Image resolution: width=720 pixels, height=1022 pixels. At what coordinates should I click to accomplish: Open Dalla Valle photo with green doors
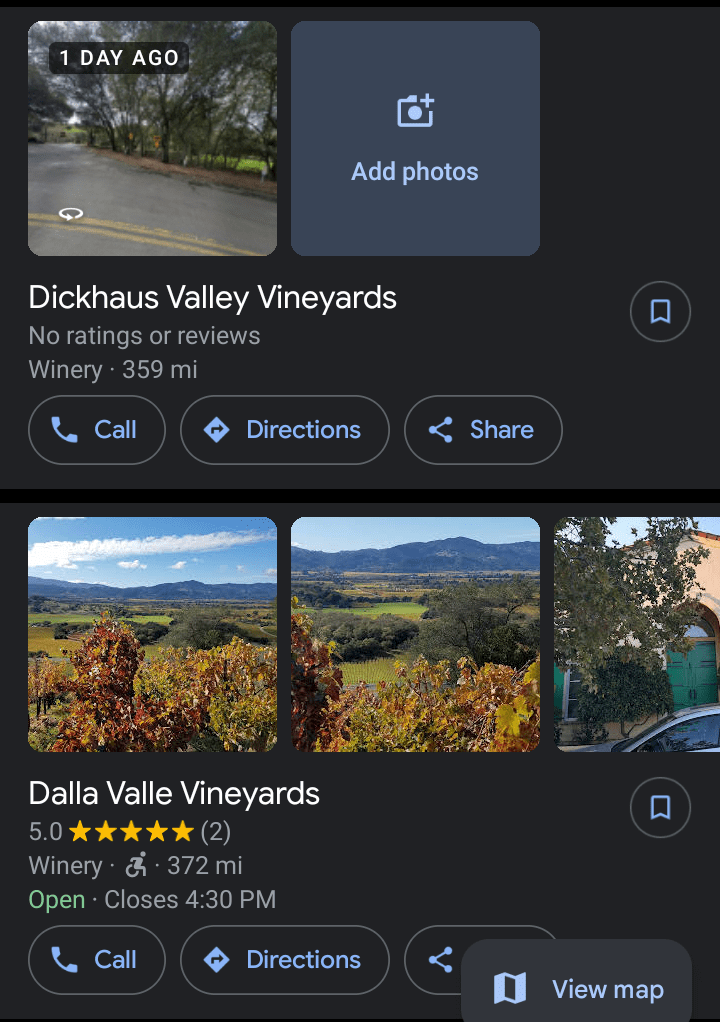click(636, 634)
